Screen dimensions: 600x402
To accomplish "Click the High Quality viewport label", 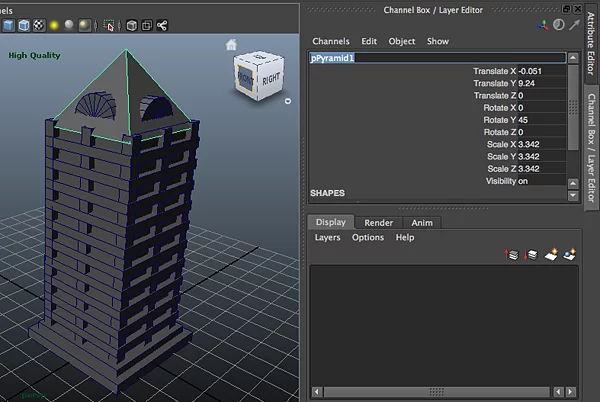I will tap(34, 55).
